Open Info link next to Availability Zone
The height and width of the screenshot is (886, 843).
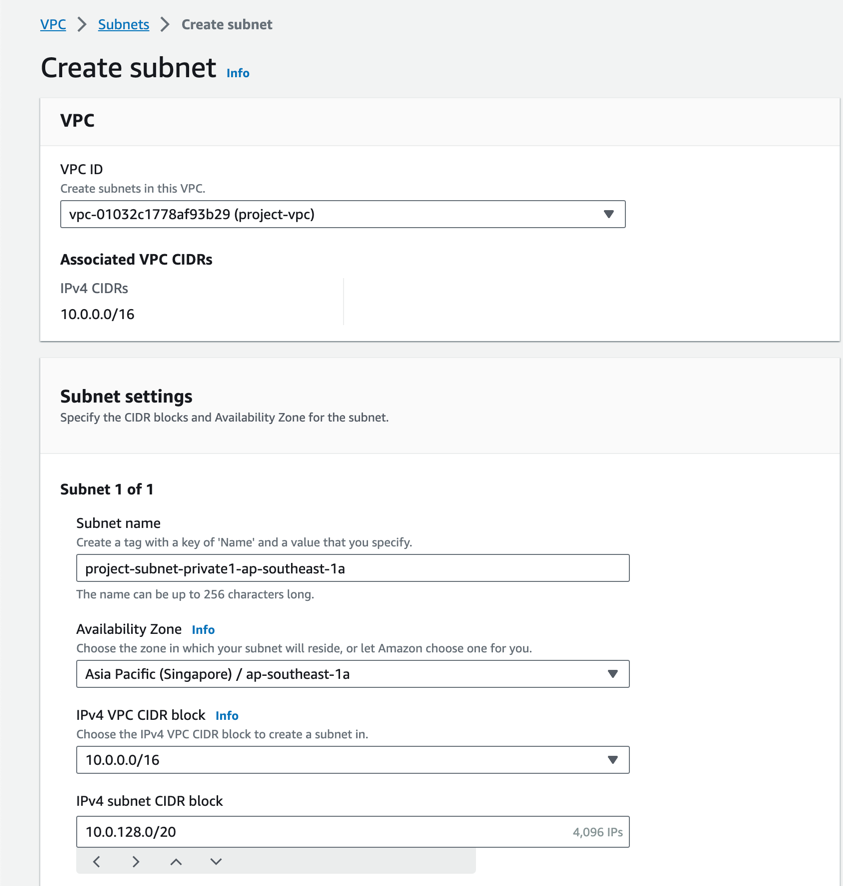203,630
